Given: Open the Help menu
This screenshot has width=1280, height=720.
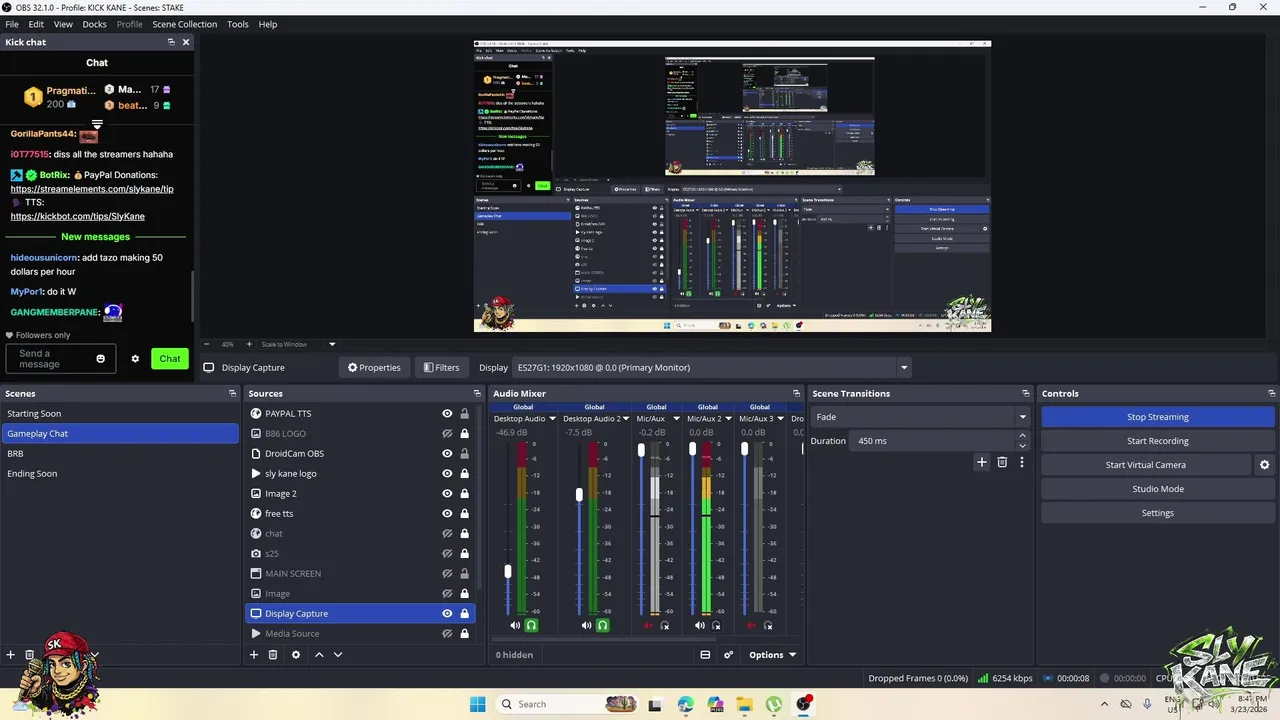Looking at the screenshot, I should tap(268, 24).
